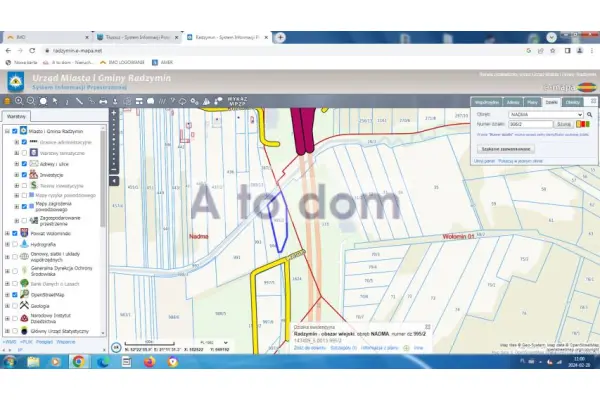Choose the measure line tool
The image size is (600, 400).
(79, 101)
